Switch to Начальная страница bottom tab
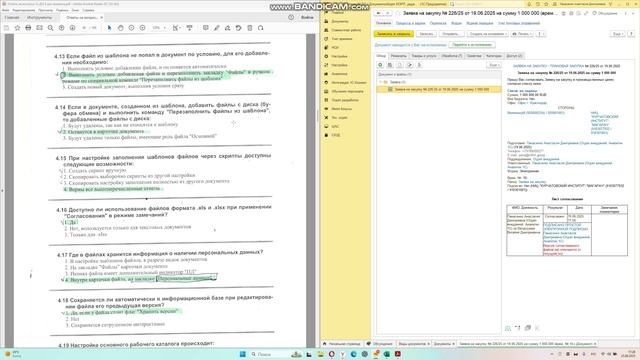 [341, 344]
